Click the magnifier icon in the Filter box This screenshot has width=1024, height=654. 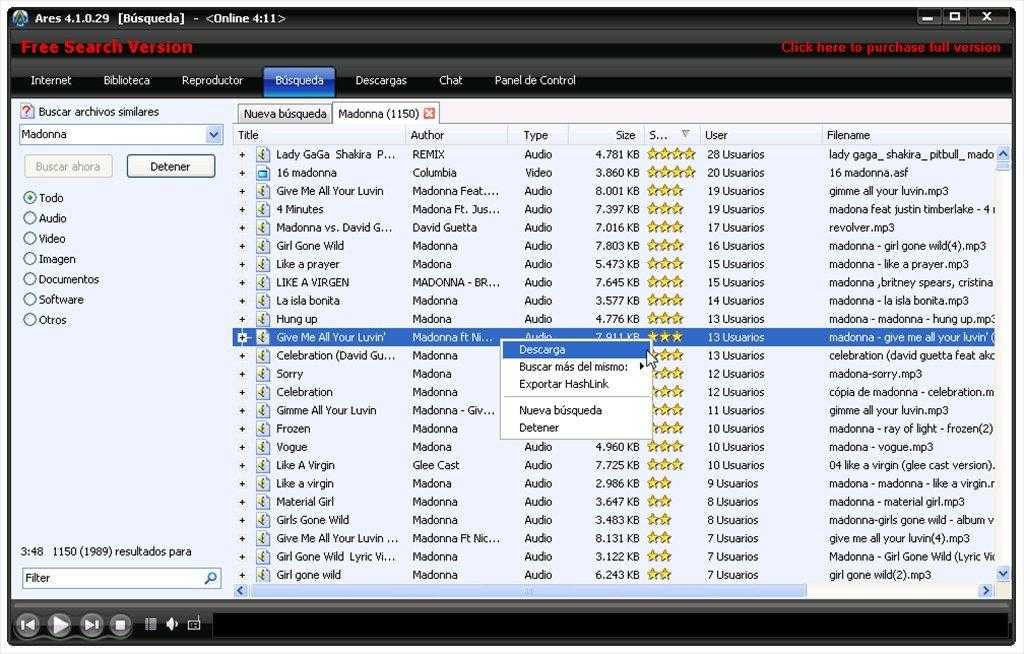pos(211,578)
